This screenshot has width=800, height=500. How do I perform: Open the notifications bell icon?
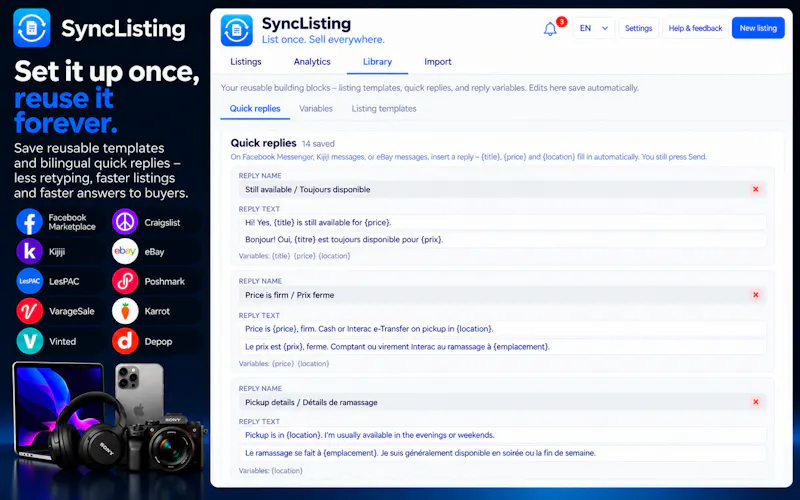pos(550,29)
